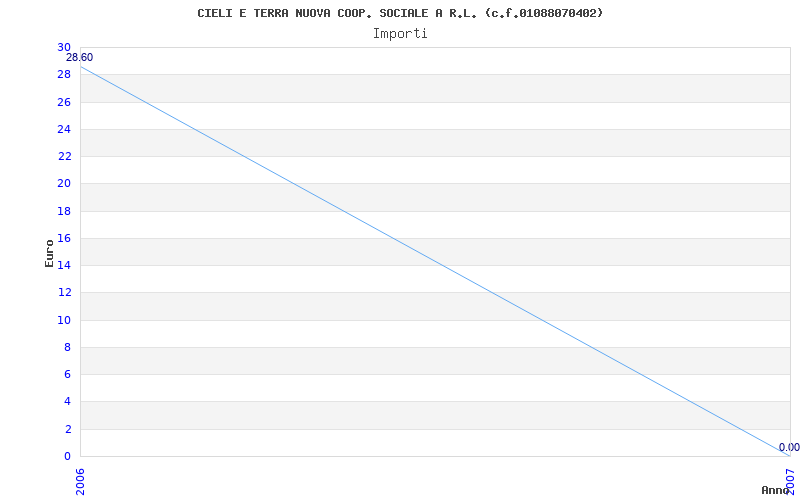Click y-axis tick label 4

coord(67,402)
